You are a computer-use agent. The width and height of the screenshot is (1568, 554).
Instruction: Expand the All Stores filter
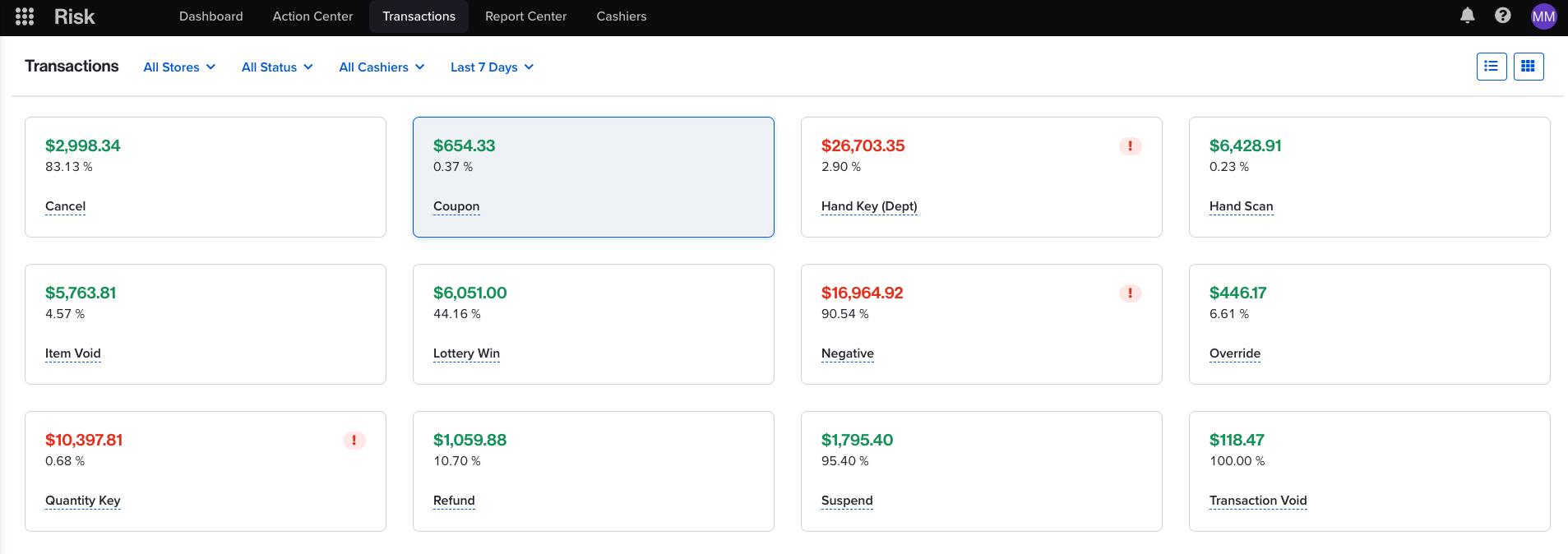tap(179, 67)
